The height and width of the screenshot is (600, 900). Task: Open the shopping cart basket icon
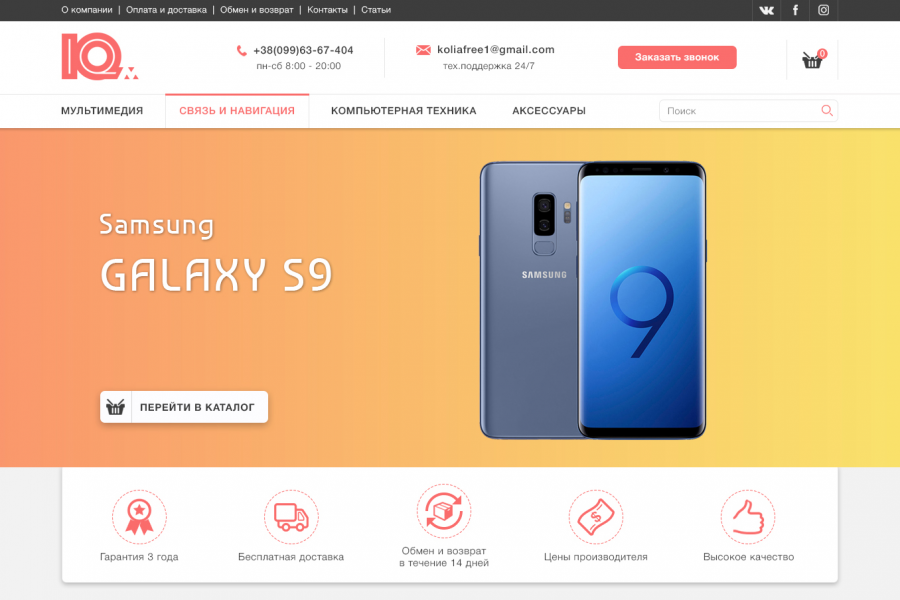[812, 59]
